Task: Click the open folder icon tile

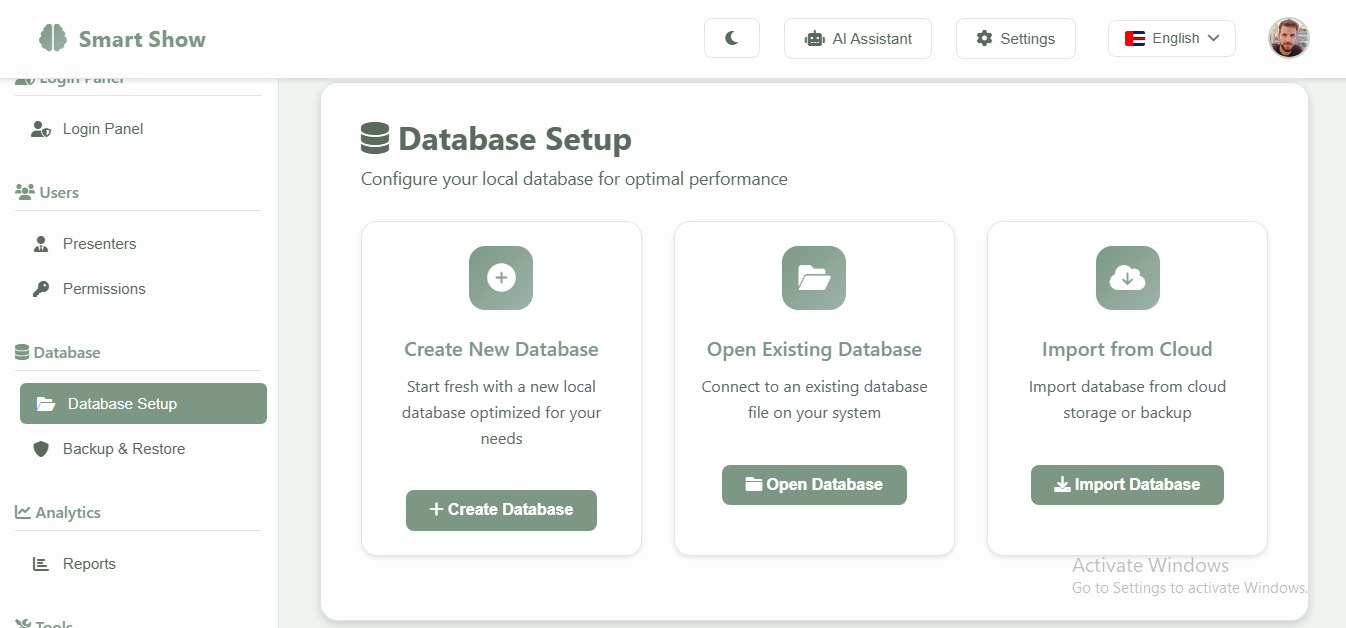Action: click(814, 278)
